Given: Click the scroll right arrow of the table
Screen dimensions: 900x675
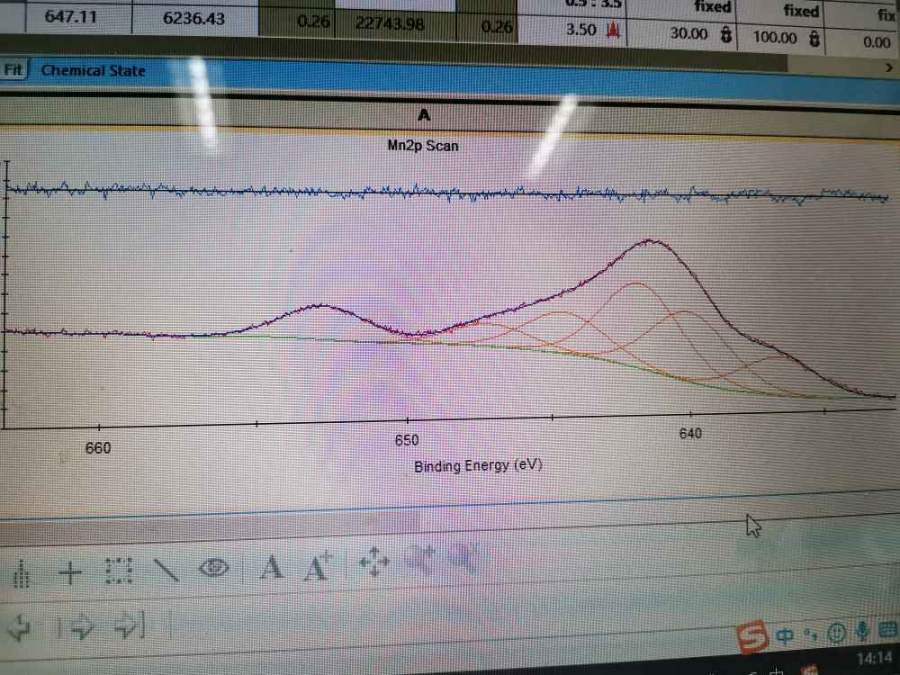Looking at the screenshot, I should tap(889, 68).
